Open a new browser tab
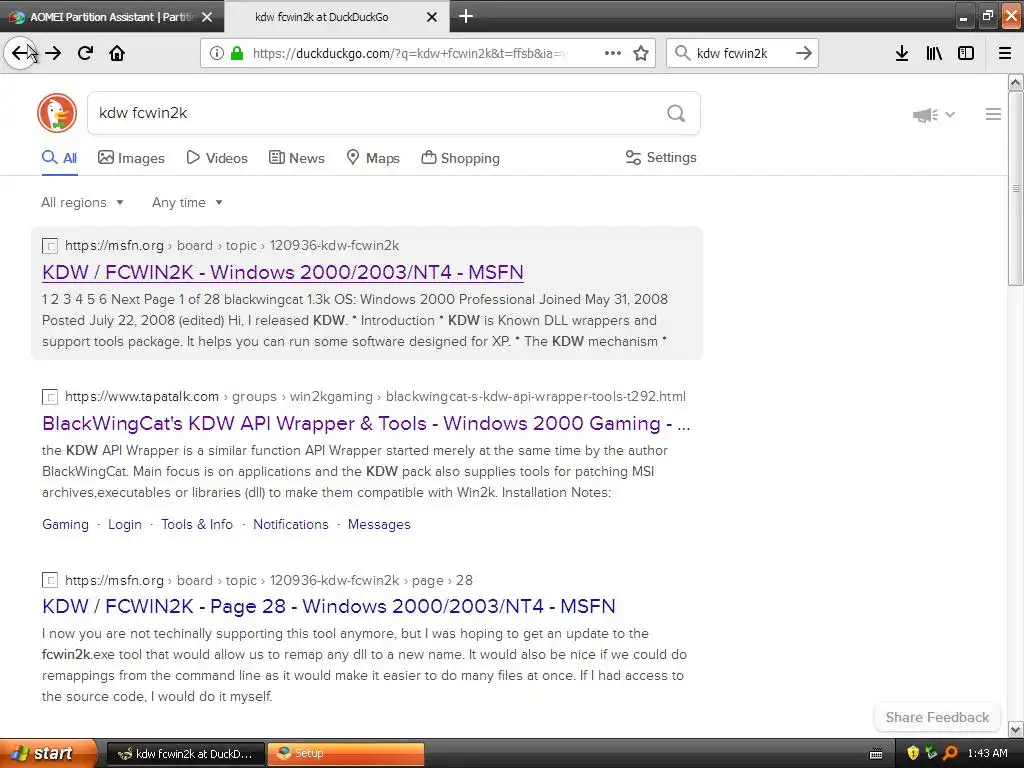The image size is (1024, 768). point(466,16)
